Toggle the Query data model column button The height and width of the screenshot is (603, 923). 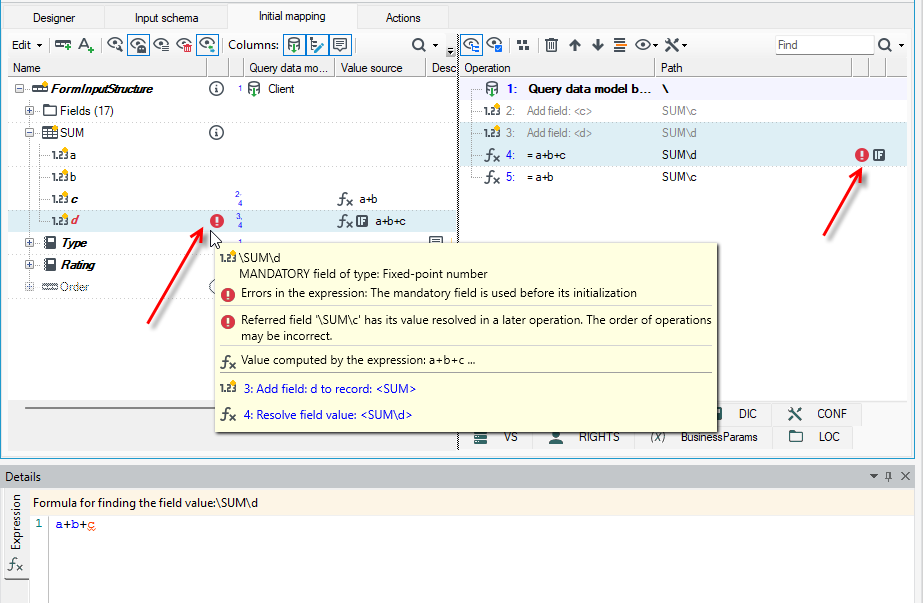(x=294, y=45)
